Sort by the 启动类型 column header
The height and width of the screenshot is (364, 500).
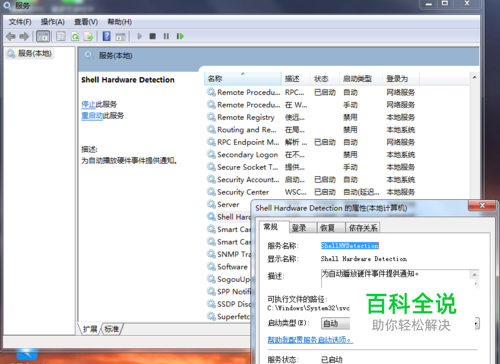coord(361,79)
